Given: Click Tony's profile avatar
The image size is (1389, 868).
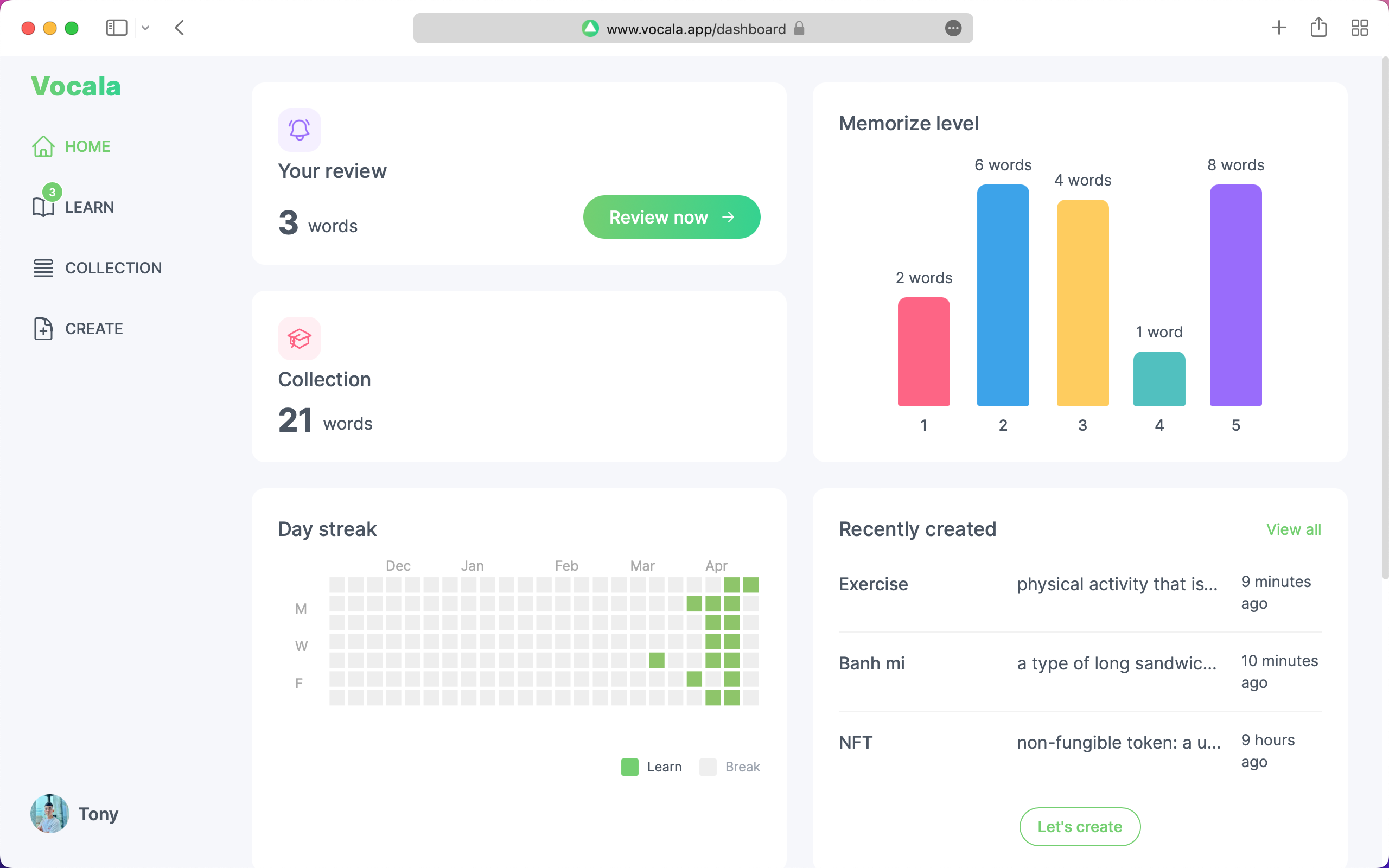Looking at the screenshot, I should pos(50,813).
